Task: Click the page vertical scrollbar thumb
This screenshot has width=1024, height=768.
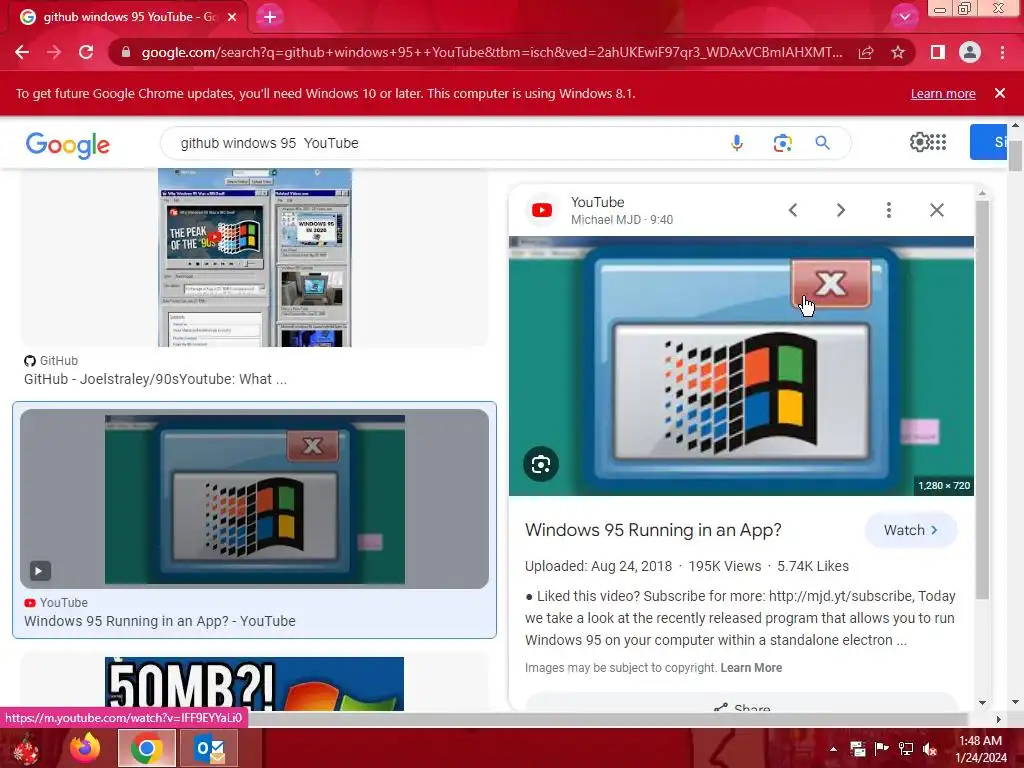Action: (1015, 155)
